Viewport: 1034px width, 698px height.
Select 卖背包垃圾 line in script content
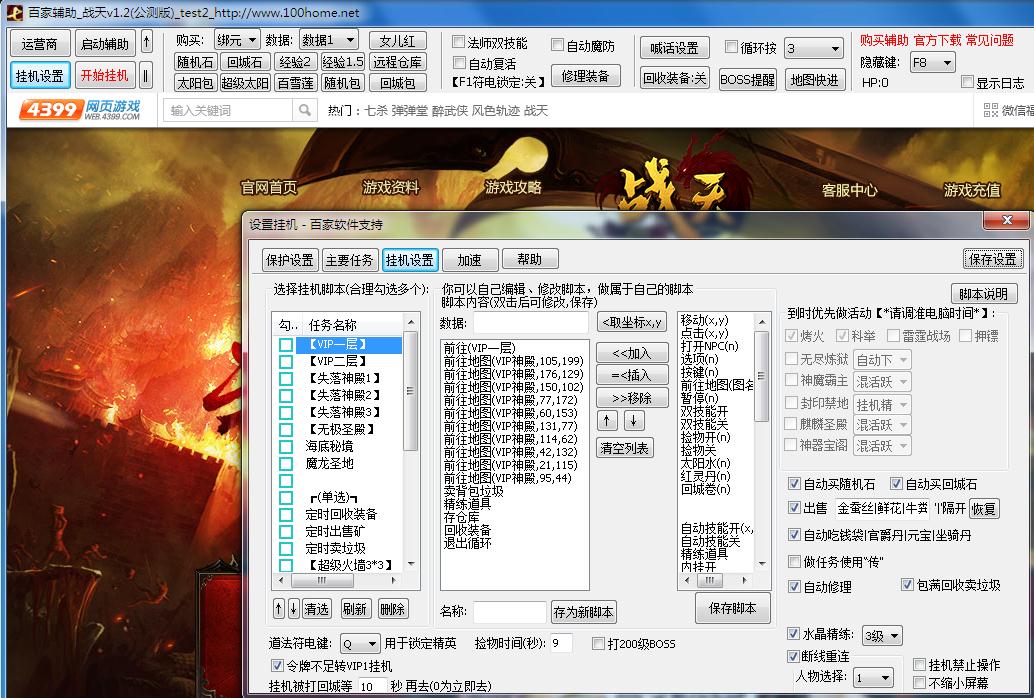point(473,492)
